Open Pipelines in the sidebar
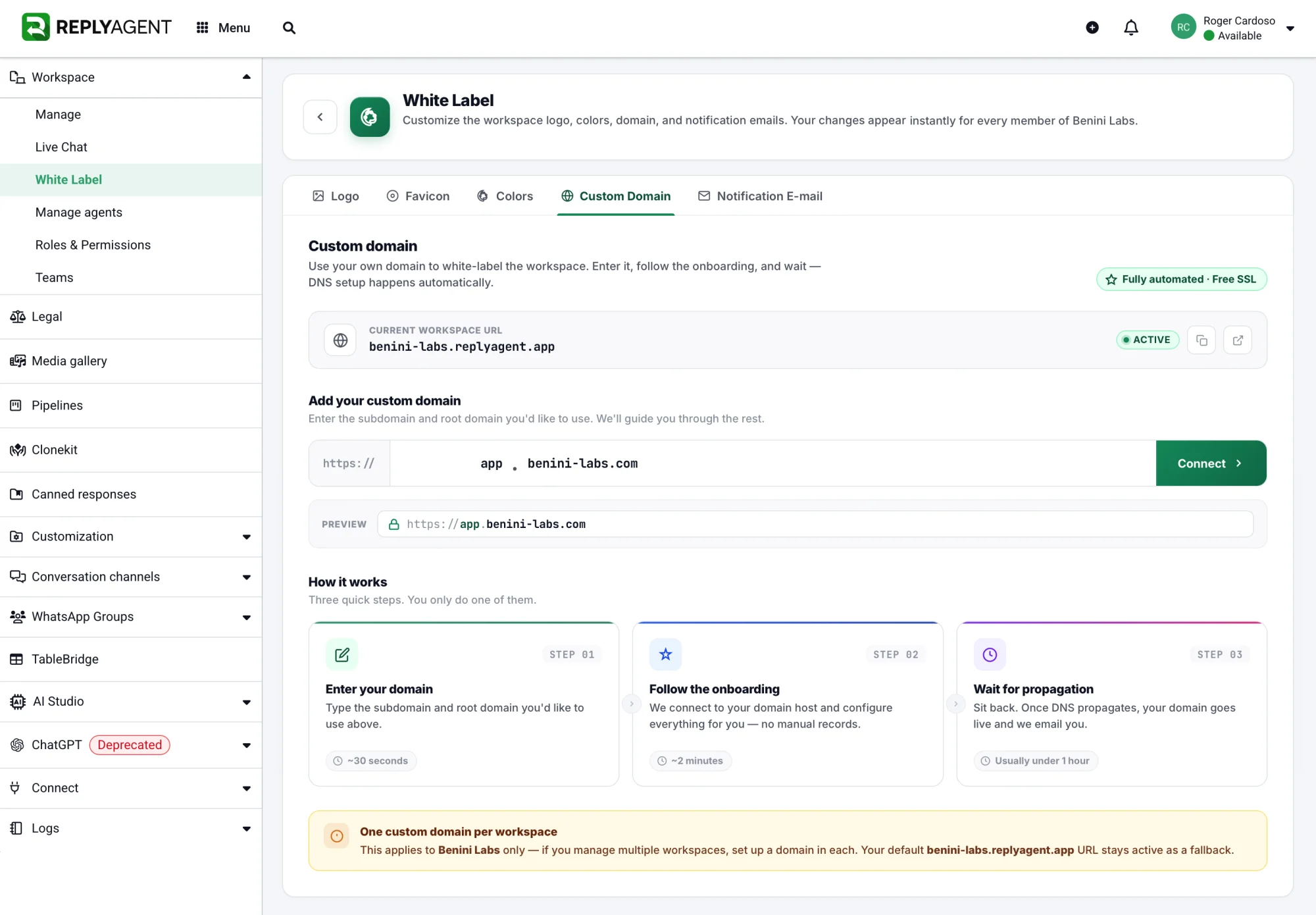The height and width of the screenshot is (915, 1316). pos(131,405)
